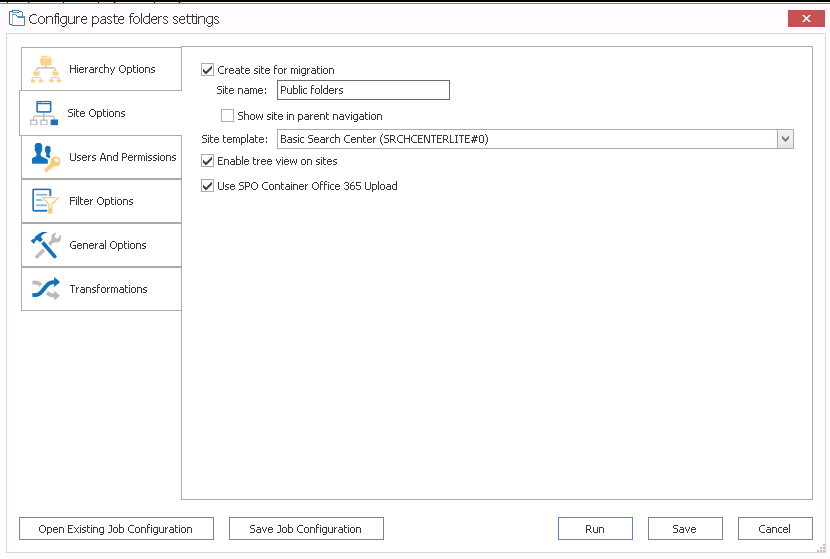Enable Show site in parent navigation
The image size is (830, 559).
(228, 116)
